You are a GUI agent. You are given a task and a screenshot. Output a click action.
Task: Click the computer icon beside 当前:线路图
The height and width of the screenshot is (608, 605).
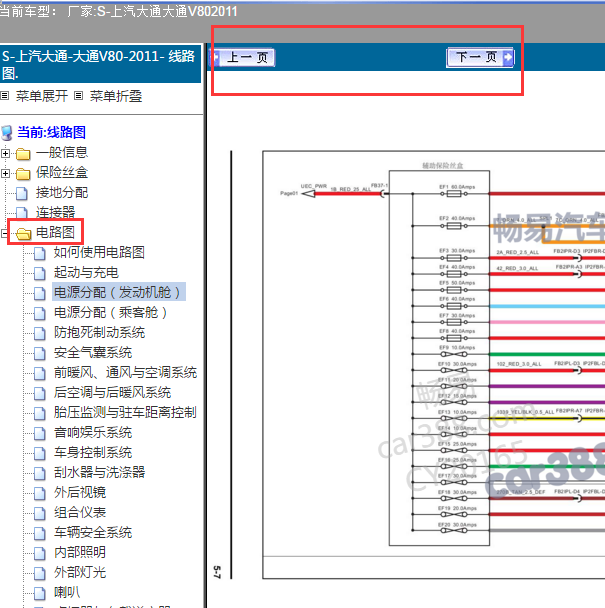(x=7, y=133)
